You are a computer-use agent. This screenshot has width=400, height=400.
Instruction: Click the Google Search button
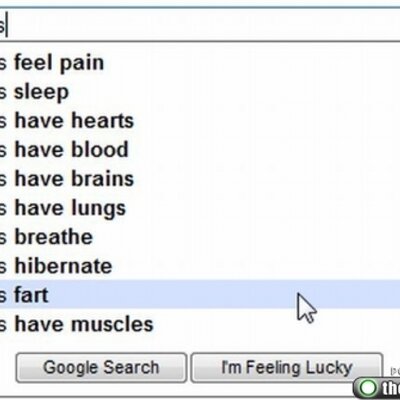coord(101,368)
